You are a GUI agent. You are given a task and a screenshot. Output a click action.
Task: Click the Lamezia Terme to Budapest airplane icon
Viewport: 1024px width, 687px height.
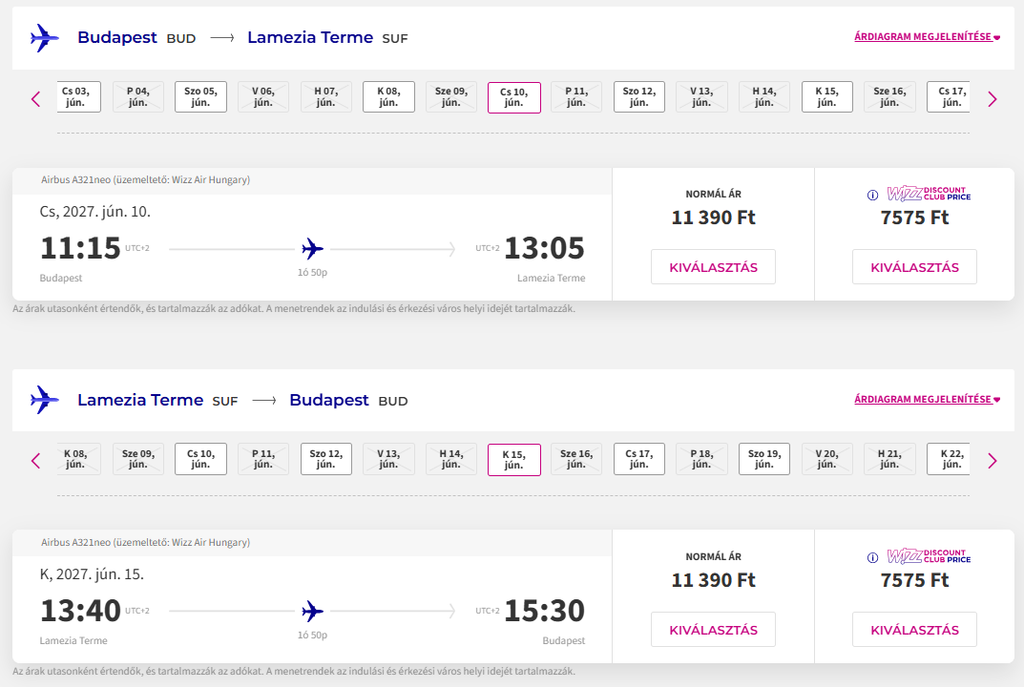pos(44,400)
